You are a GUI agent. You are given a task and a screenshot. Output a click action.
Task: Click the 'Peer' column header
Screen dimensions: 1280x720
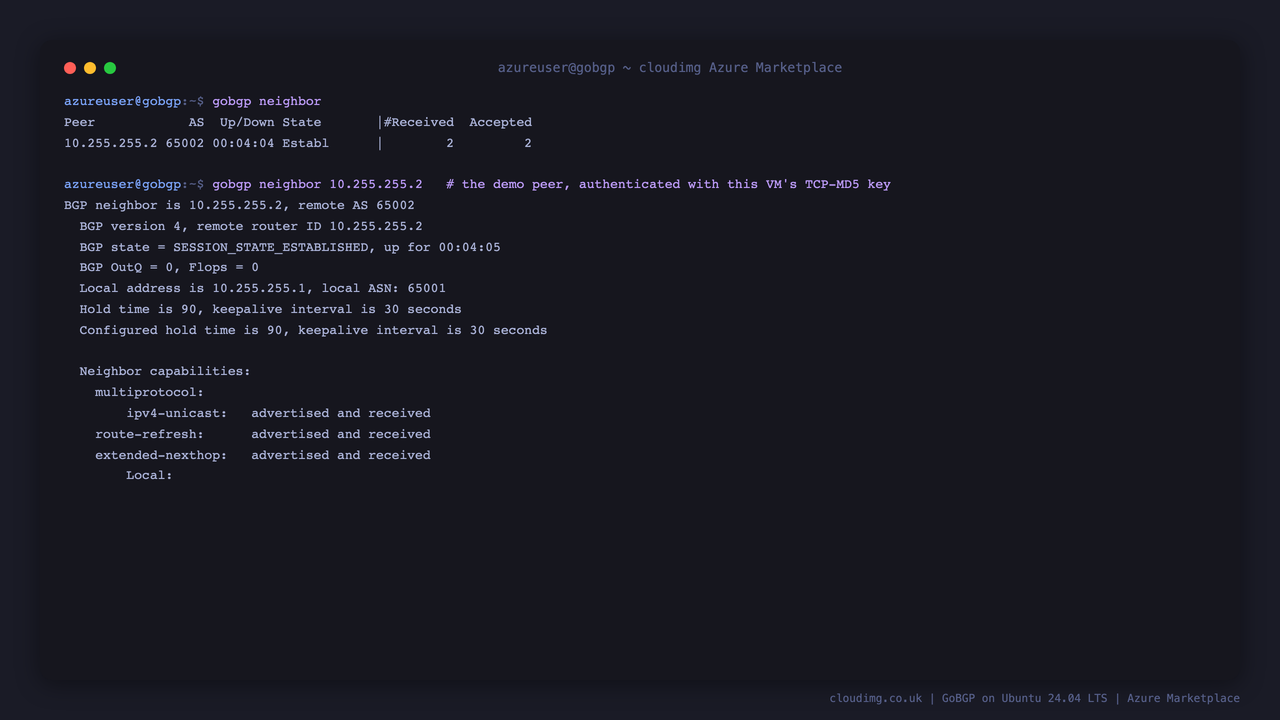point(80,122)
